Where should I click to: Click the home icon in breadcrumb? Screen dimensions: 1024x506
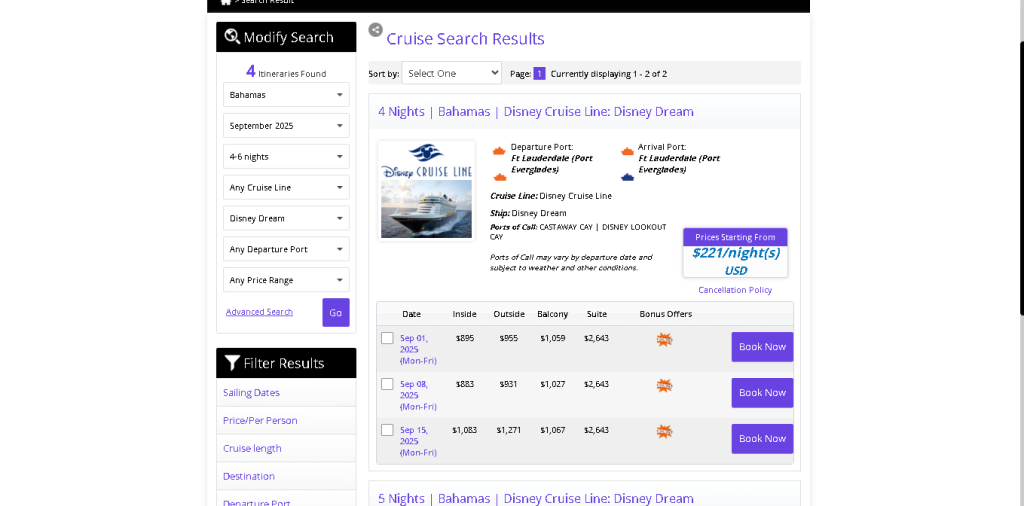(226, 2)
